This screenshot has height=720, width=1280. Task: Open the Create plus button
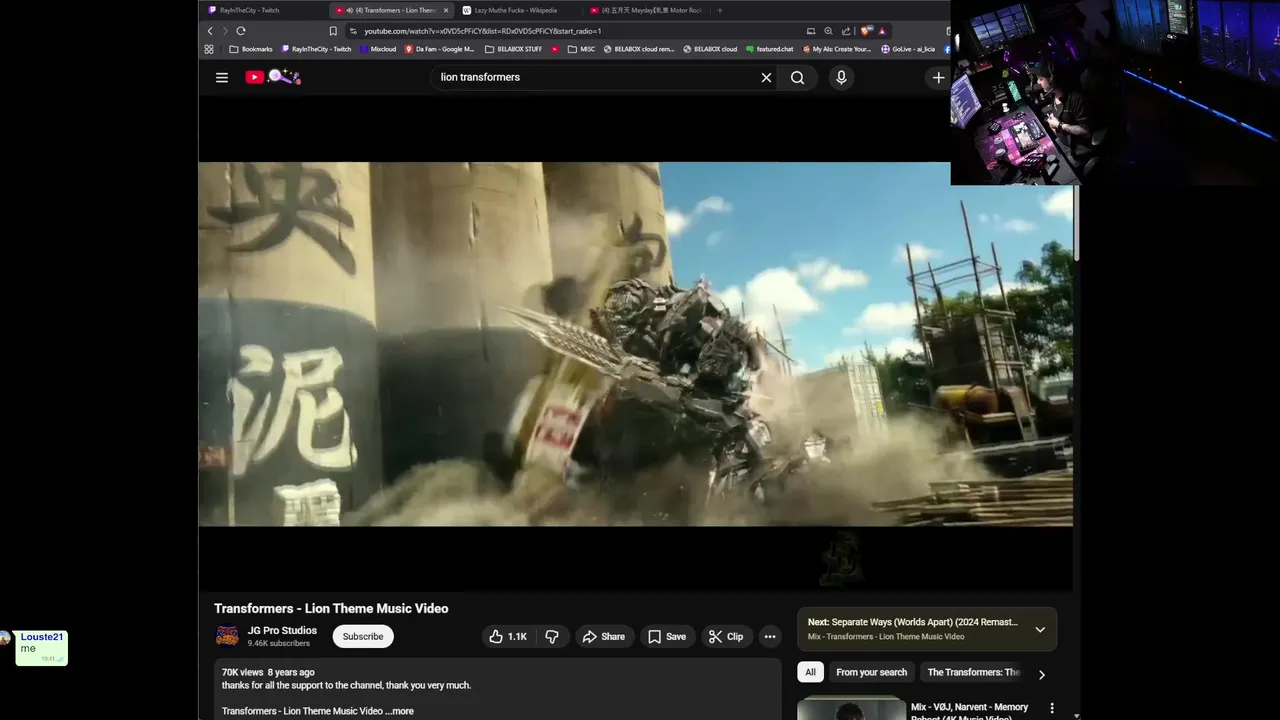coord(938,77)
